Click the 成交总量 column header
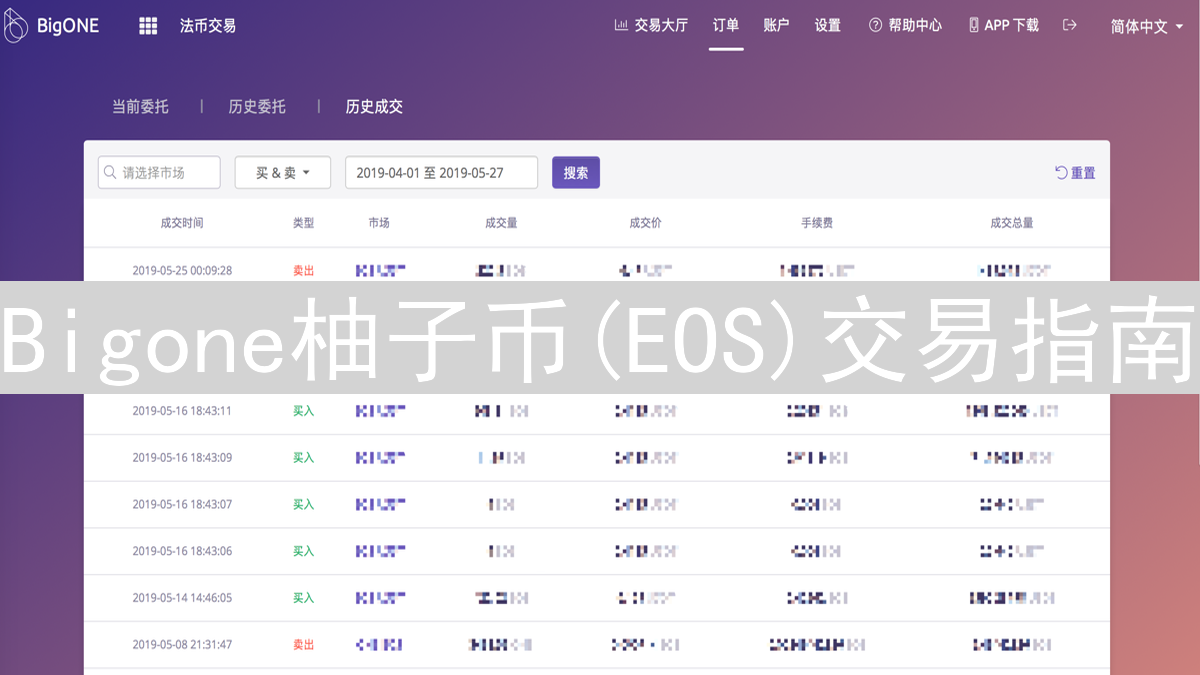Viewport: 1200px width, 675px height. point(1012,223)
